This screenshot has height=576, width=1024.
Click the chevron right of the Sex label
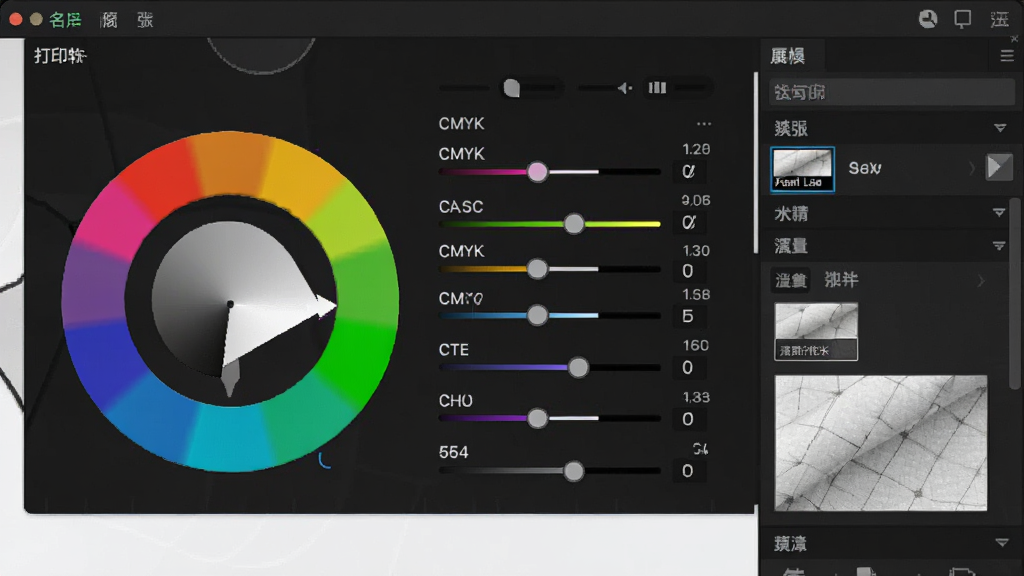coord(972,168)
